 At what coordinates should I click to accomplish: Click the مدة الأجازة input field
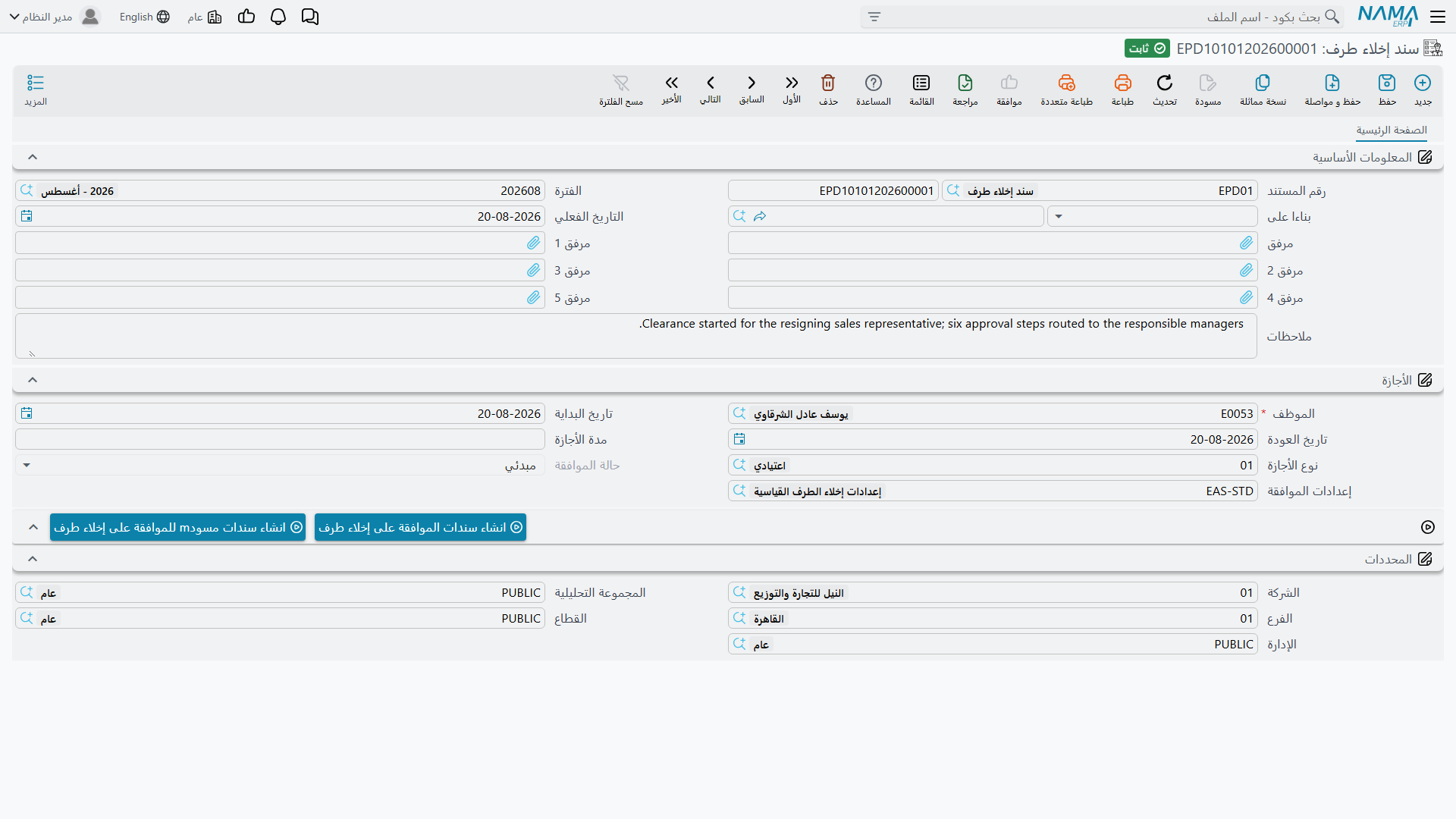pos(280,439)
